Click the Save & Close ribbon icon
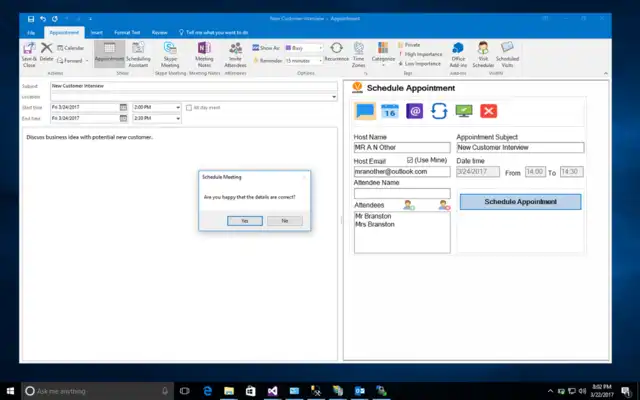 [29, 54]
